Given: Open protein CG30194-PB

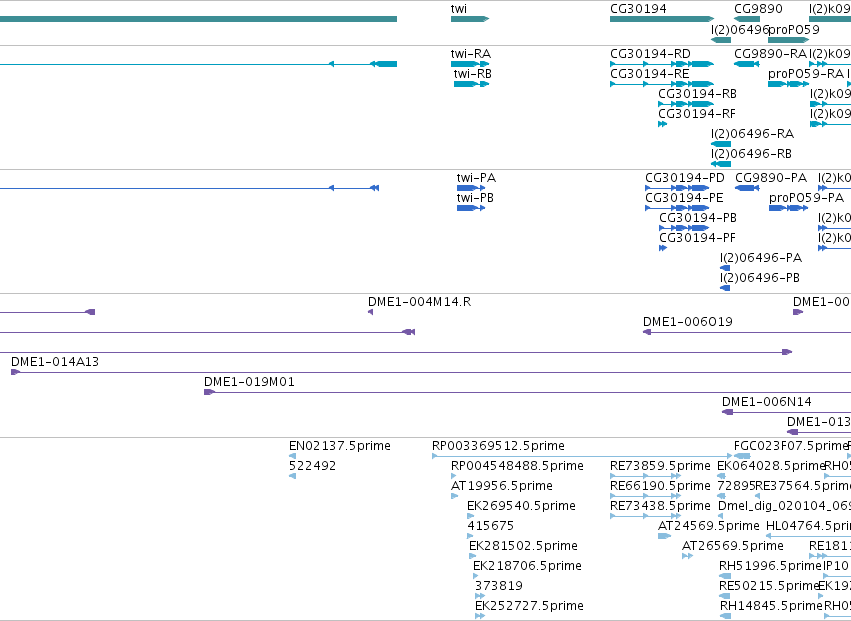Looking at the screenshot, I should tap(698, 218).
